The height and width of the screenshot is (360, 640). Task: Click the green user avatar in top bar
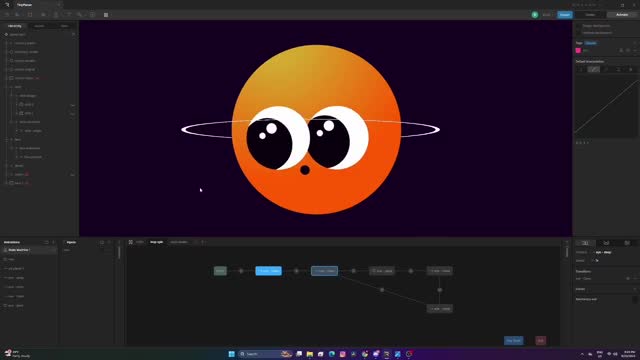[535, 15]
